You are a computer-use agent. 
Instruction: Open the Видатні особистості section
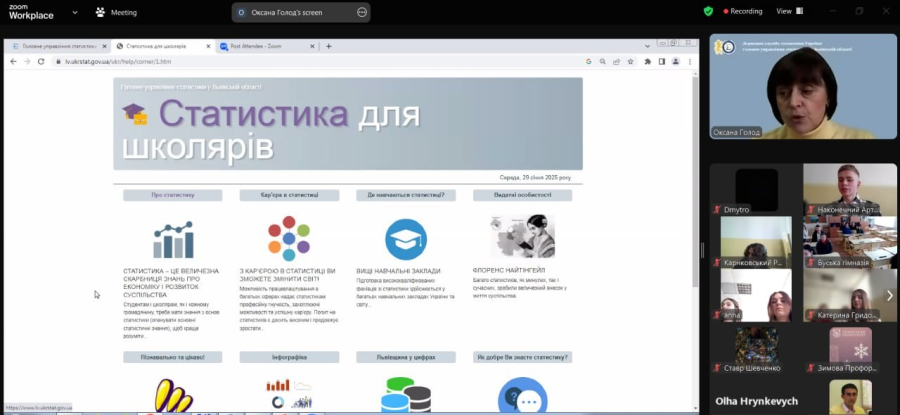click(x=522, y=195)
